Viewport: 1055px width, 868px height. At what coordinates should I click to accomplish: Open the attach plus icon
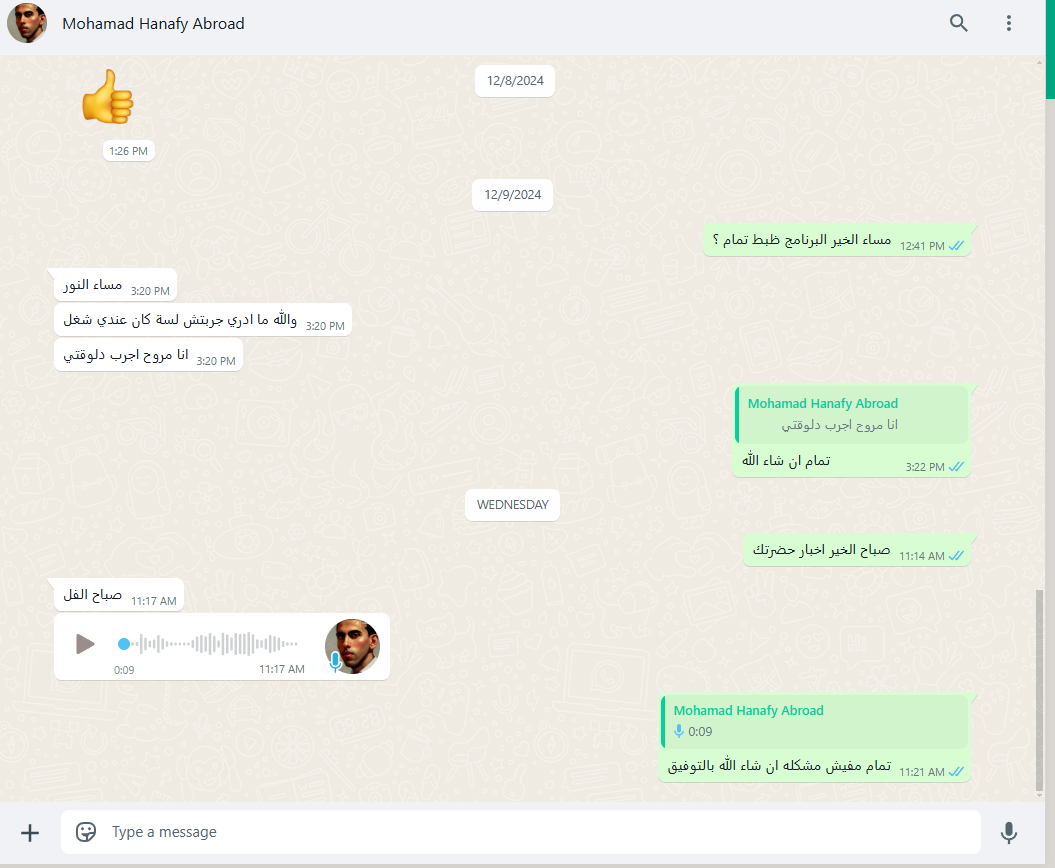pos(30,833)
